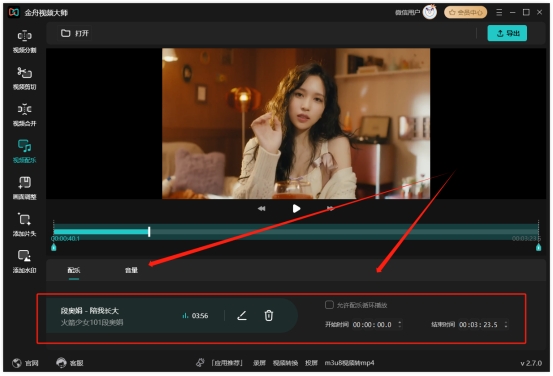Switch to the 音量 volume tab
This screenshot has width=553, height=376.
(x=131, y=270)
